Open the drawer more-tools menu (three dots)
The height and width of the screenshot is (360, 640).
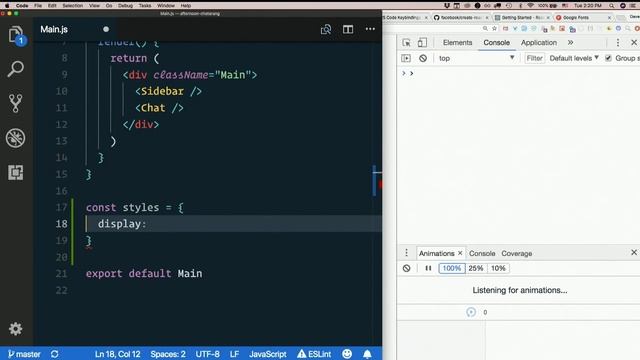pos(406,253)
